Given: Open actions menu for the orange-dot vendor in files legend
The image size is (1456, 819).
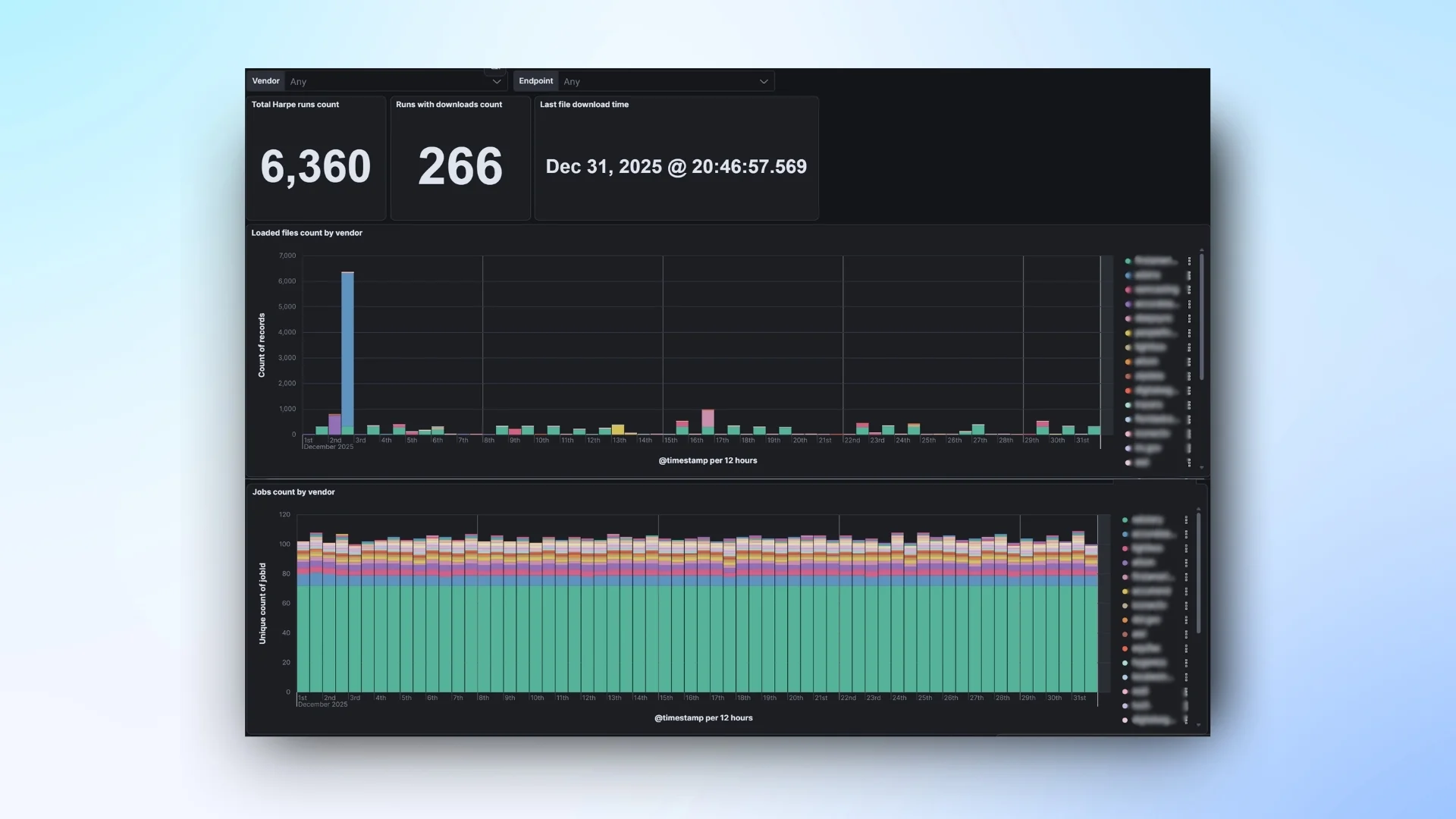Looking at the screenshot, I should click(x=1189, y=362).
